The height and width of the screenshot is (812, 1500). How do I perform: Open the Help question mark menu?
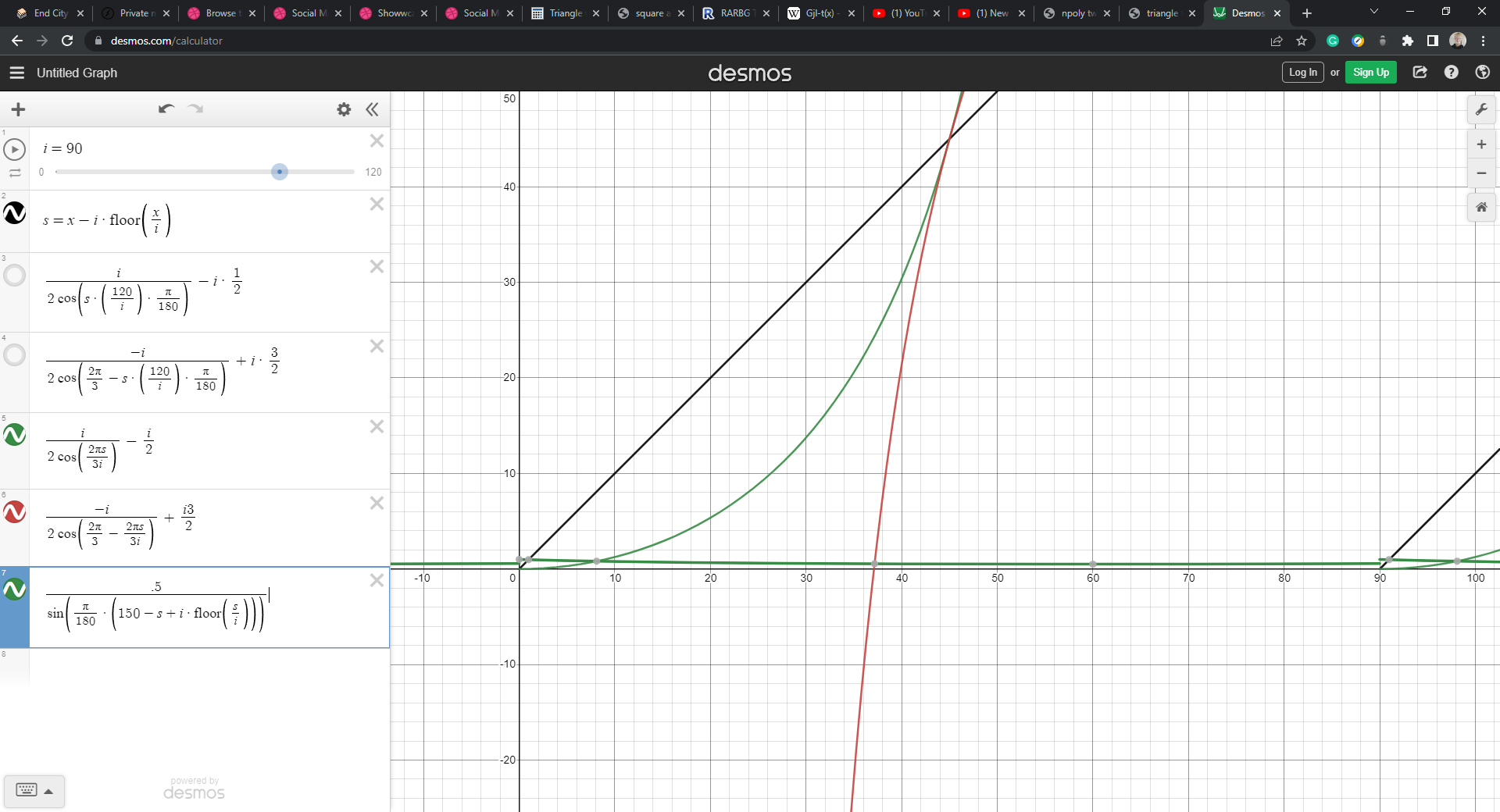pyautogui.click(x=1451, y=73)
